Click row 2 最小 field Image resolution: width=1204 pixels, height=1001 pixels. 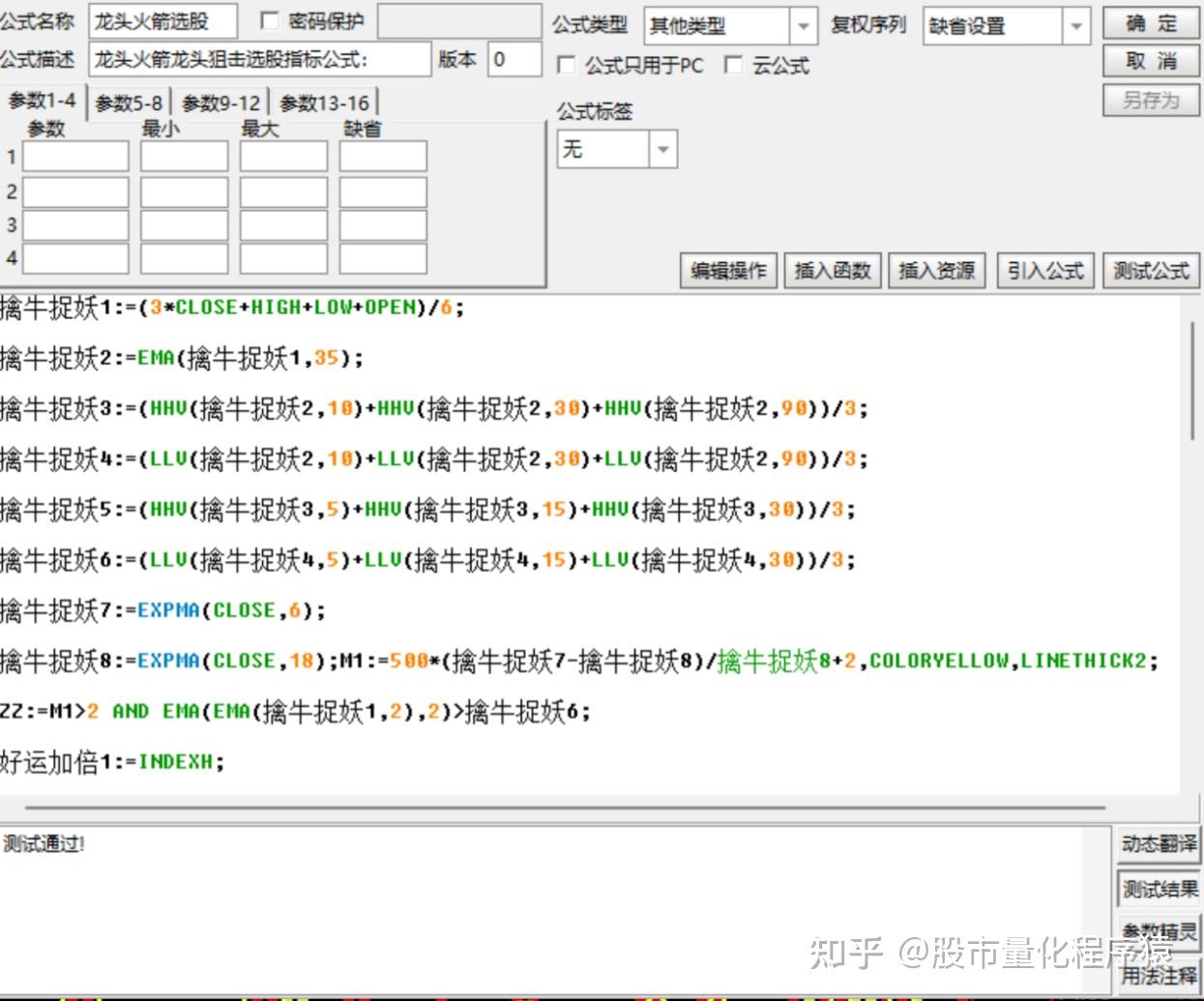point(184,191)
